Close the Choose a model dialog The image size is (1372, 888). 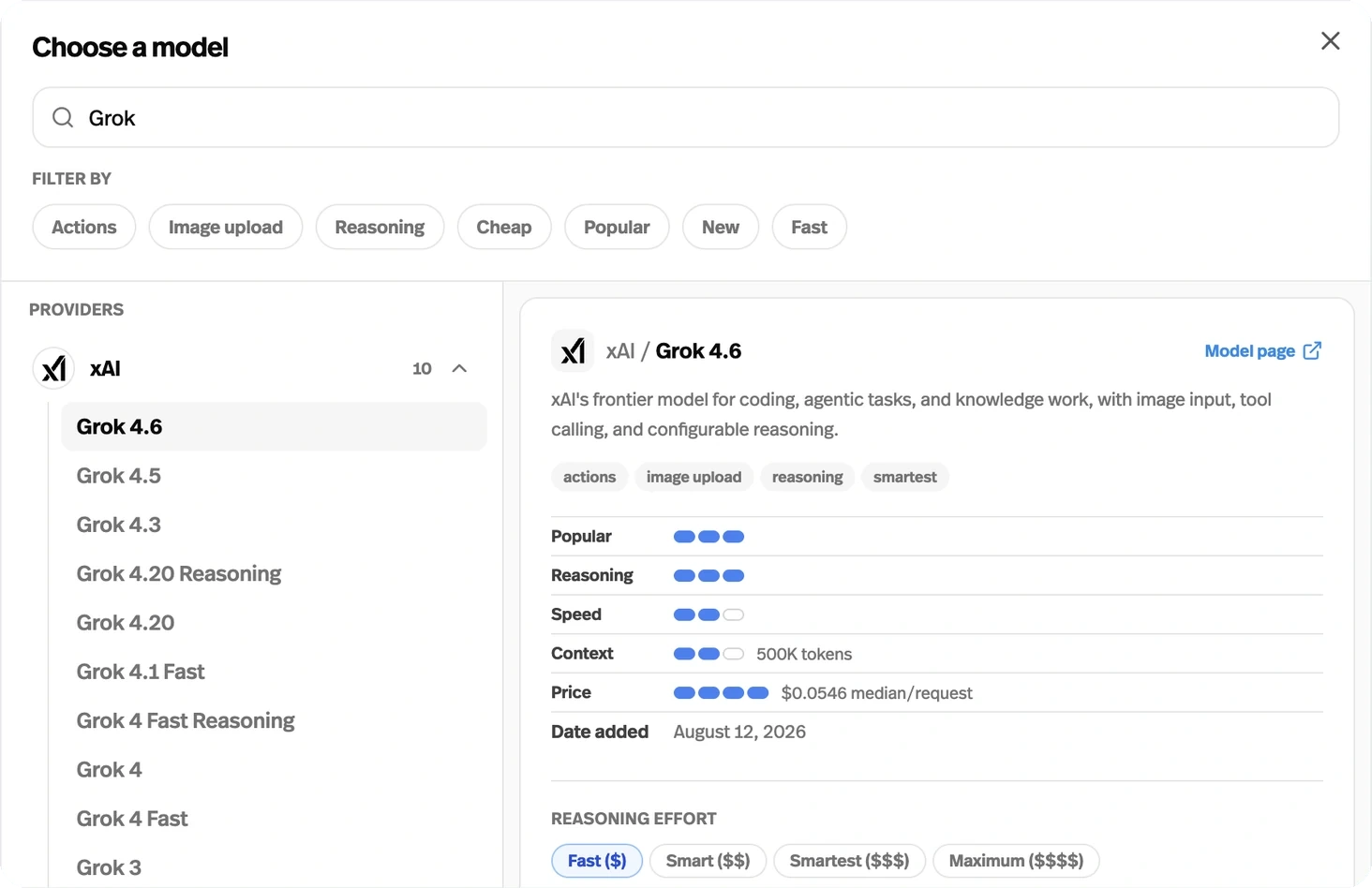tap(1330, 41)
